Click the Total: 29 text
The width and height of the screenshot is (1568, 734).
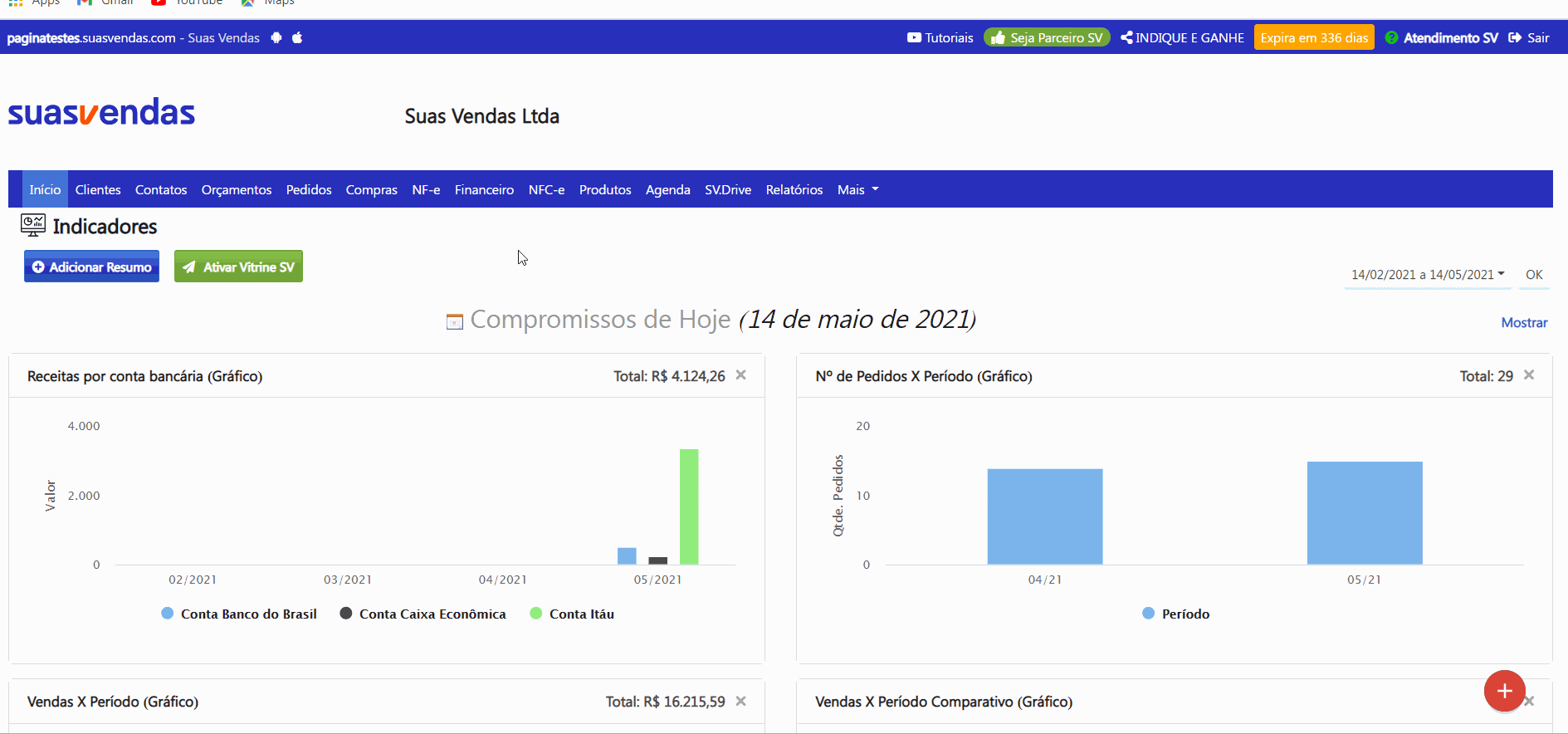pos(1487,376)
